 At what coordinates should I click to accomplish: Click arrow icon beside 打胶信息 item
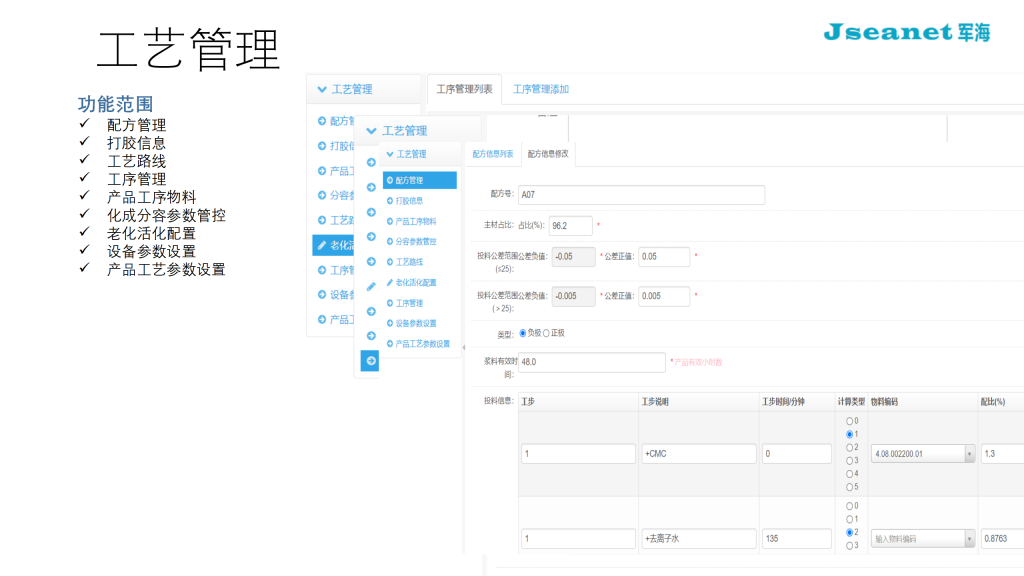pyautogui.click(x=389, y=200)
